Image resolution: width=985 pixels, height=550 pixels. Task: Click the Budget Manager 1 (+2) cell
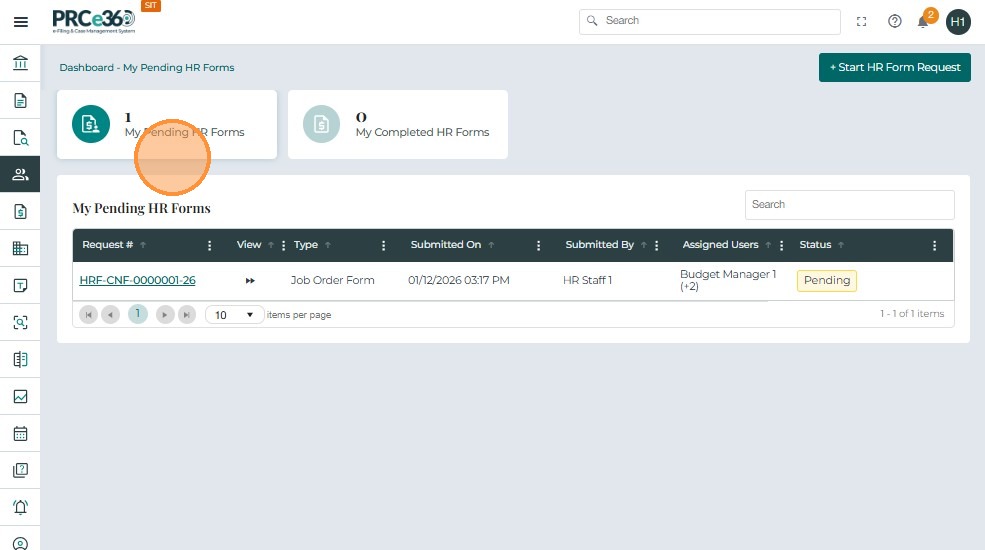click(x=728, y=280)
